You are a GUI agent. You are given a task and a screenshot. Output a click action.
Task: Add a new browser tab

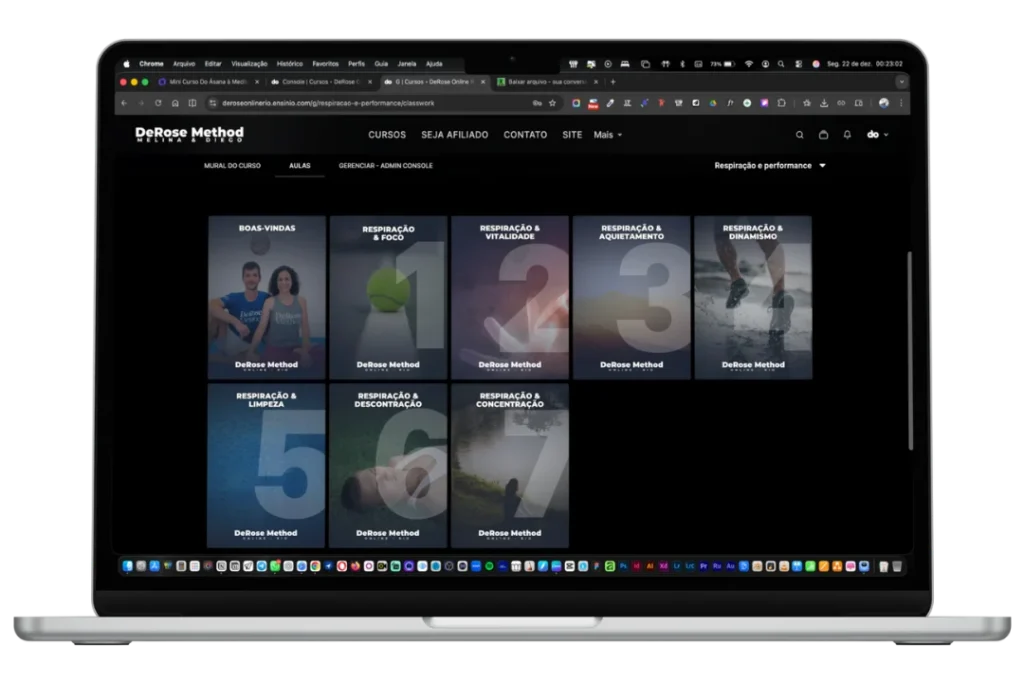click(613, 82)
